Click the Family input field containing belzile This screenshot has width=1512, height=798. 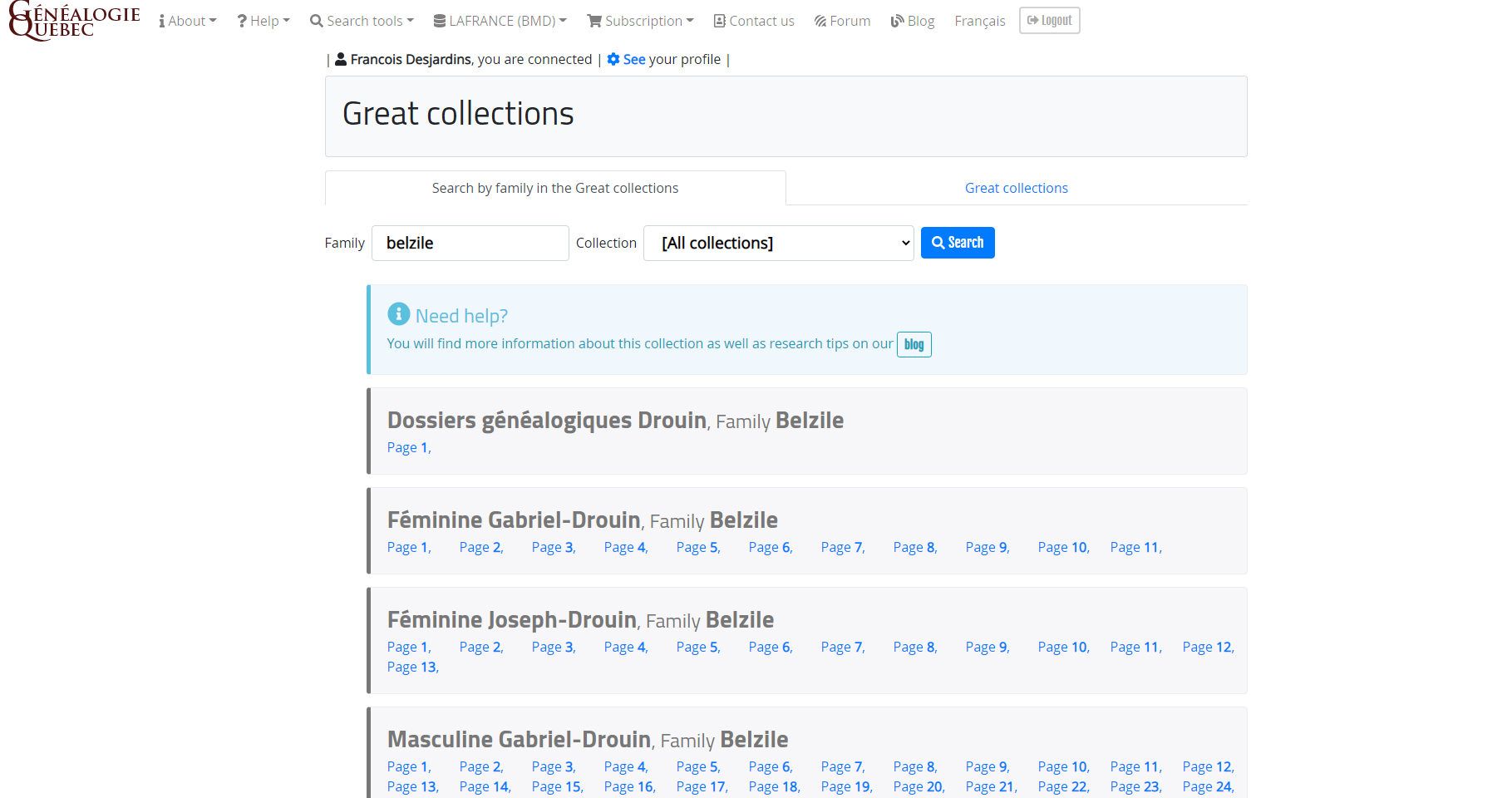(470, 243)
